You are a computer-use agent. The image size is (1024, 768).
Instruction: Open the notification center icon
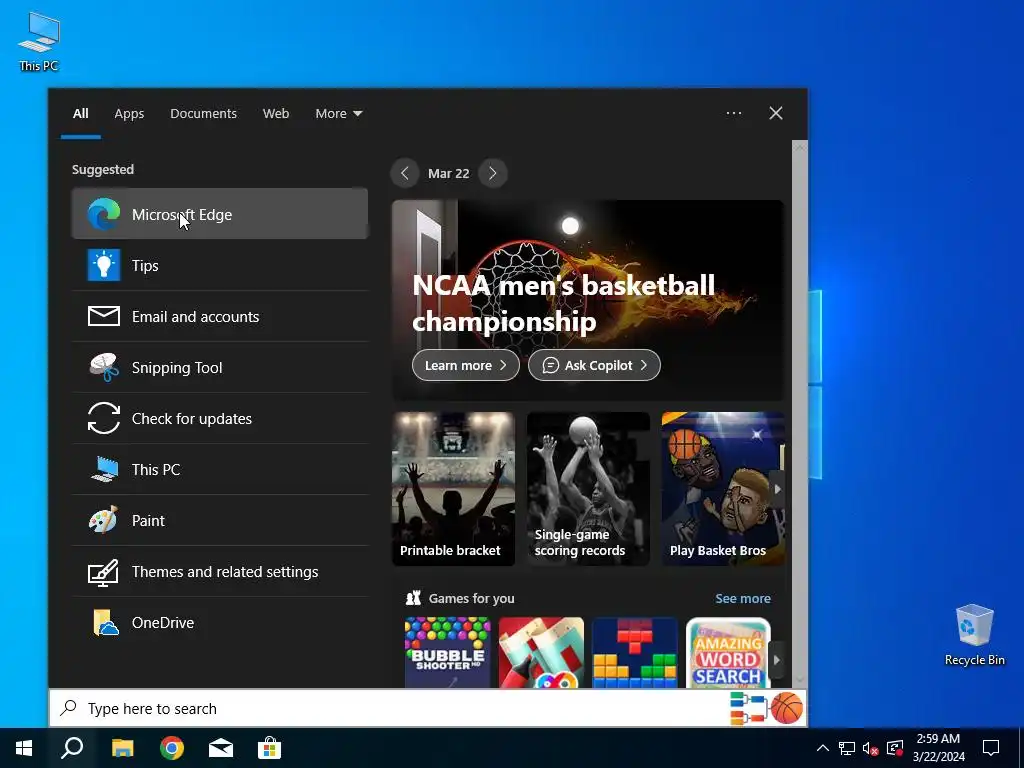(x=991, y=748)
